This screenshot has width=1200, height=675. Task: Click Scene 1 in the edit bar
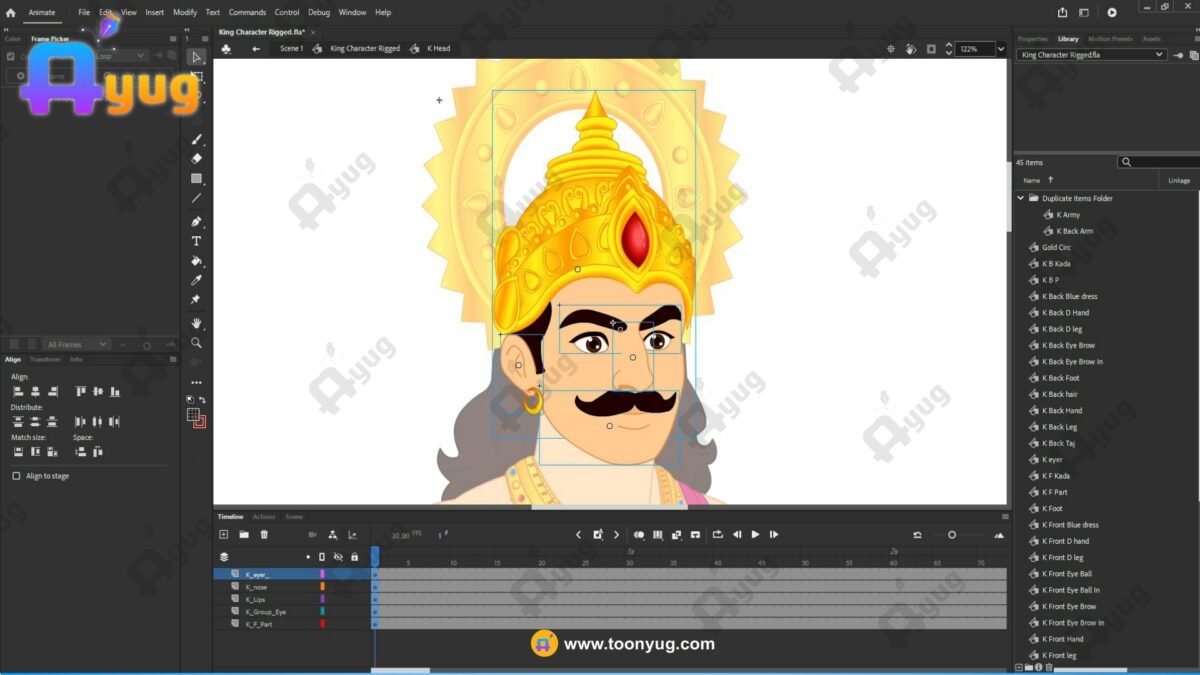click(291, 48)
